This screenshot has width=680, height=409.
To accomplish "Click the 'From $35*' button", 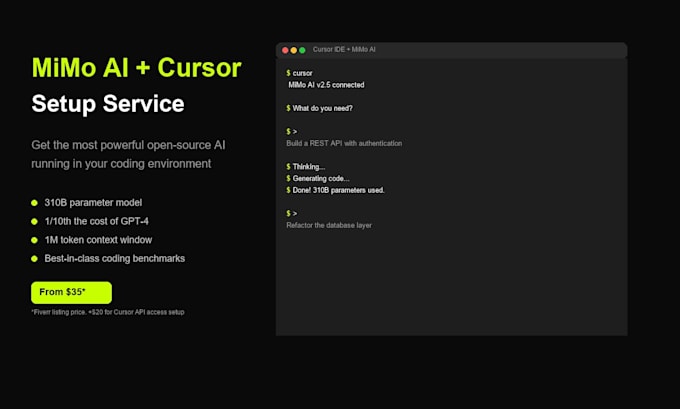I will [x=71, y=292].
